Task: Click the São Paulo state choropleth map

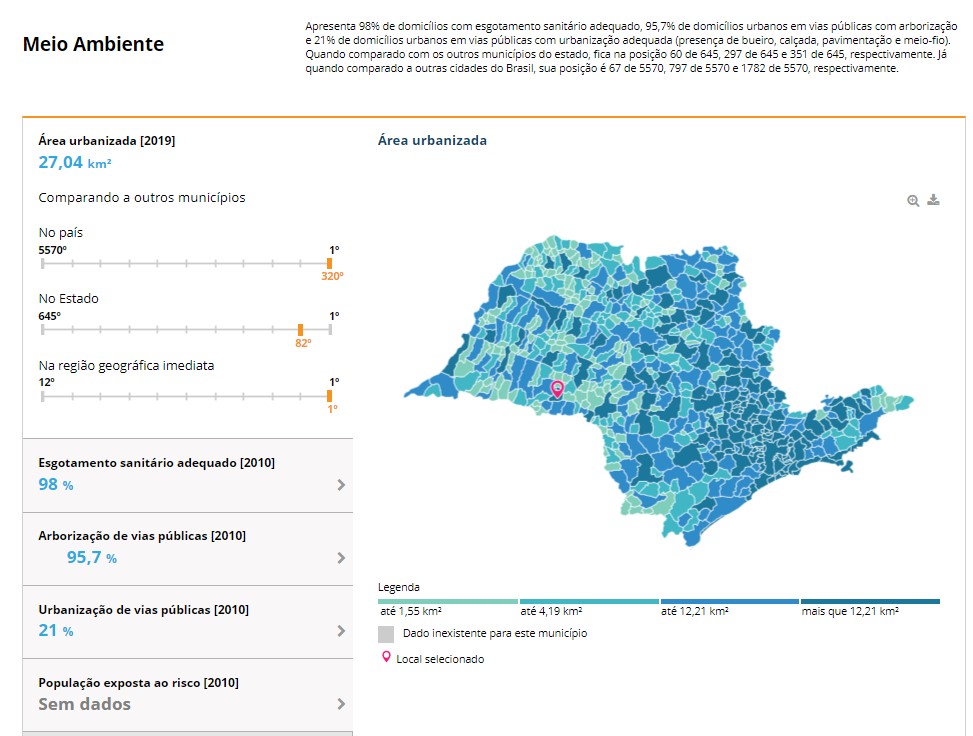Action: point(659,391)
